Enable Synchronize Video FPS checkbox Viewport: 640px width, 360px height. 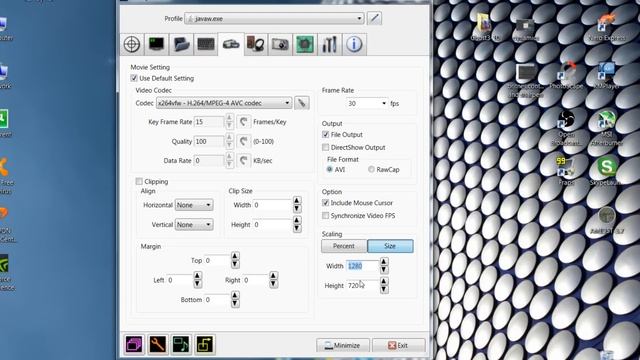325,216
